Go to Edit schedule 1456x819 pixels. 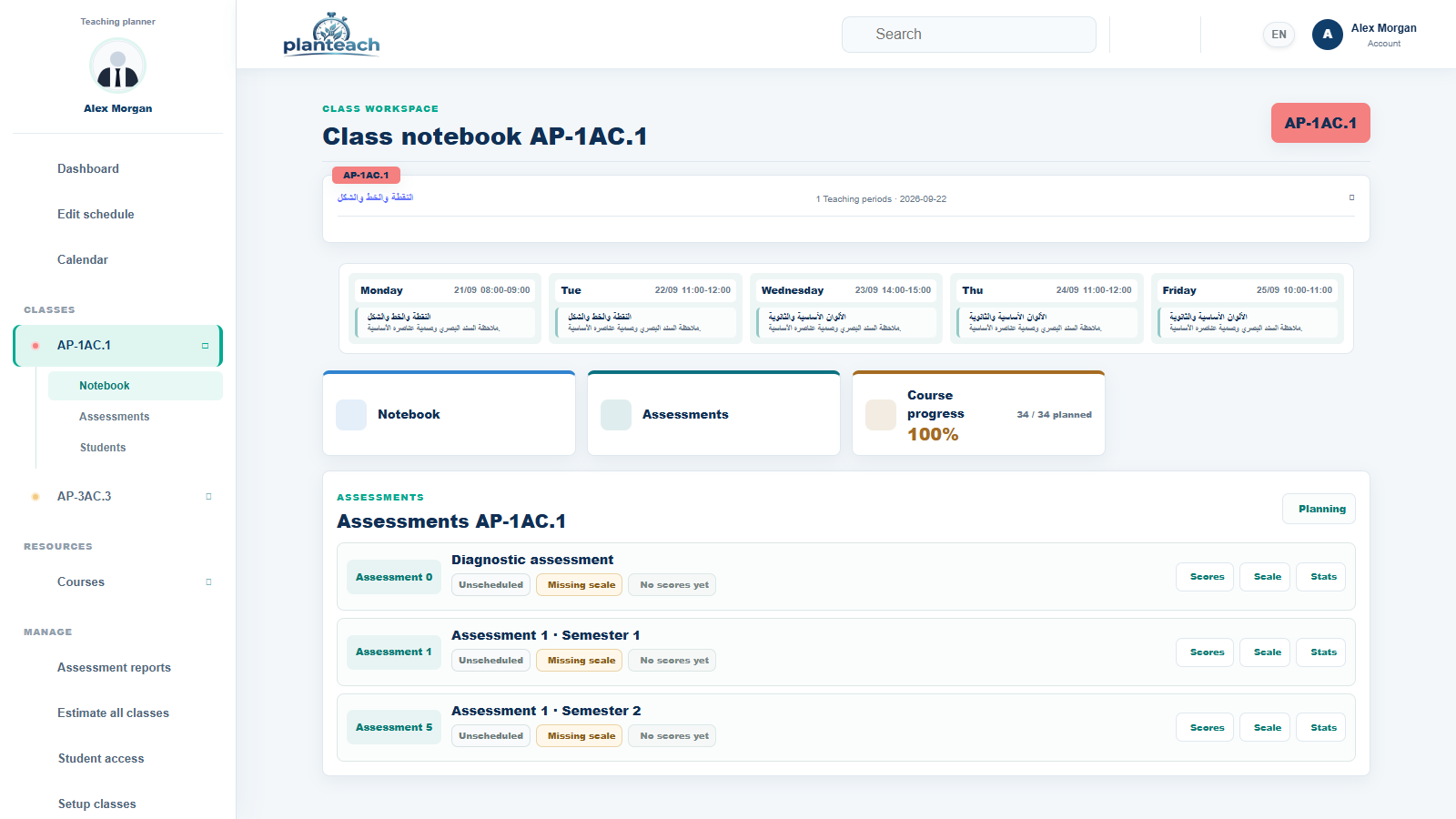click(x=96, y=215)
